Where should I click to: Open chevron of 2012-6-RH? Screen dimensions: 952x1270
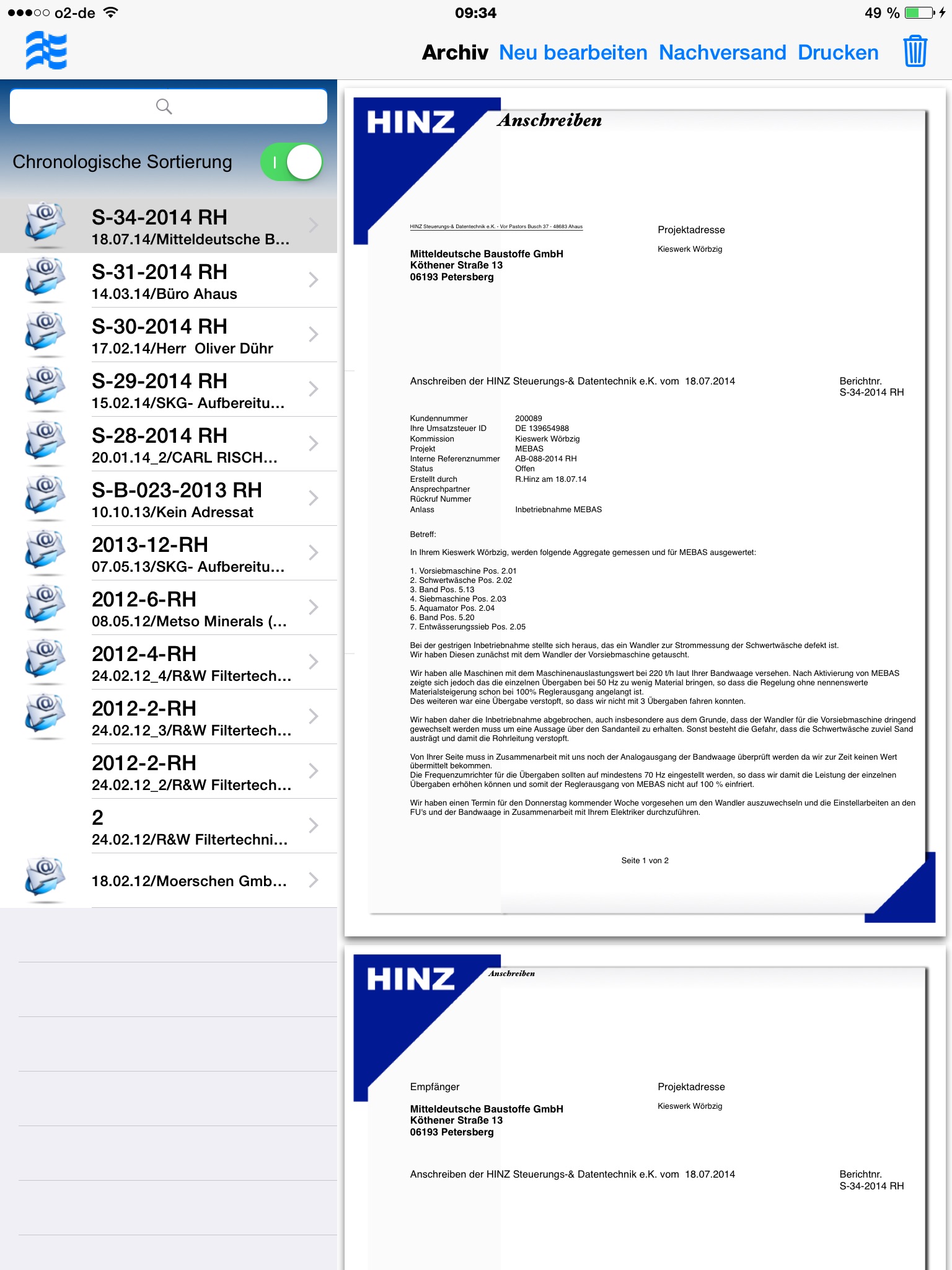coord(314,607)
